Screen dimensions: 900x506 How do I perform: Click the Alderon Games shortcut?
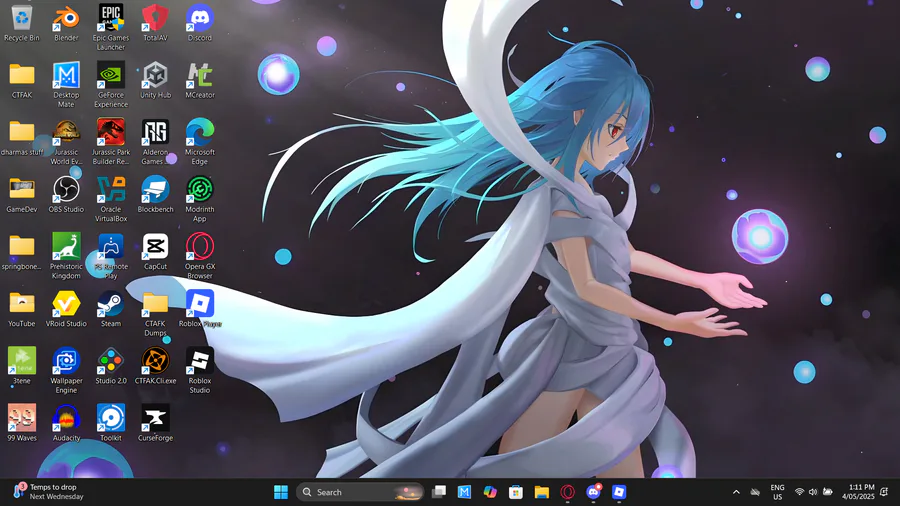pos(155,142)
